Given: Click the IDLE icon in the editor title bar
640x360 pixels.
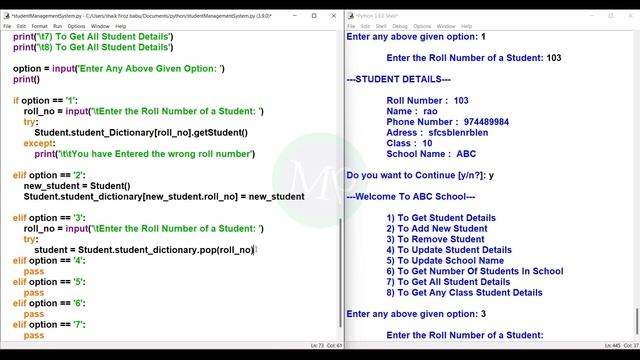Looking at the screenshot, I should pos(7,16).
